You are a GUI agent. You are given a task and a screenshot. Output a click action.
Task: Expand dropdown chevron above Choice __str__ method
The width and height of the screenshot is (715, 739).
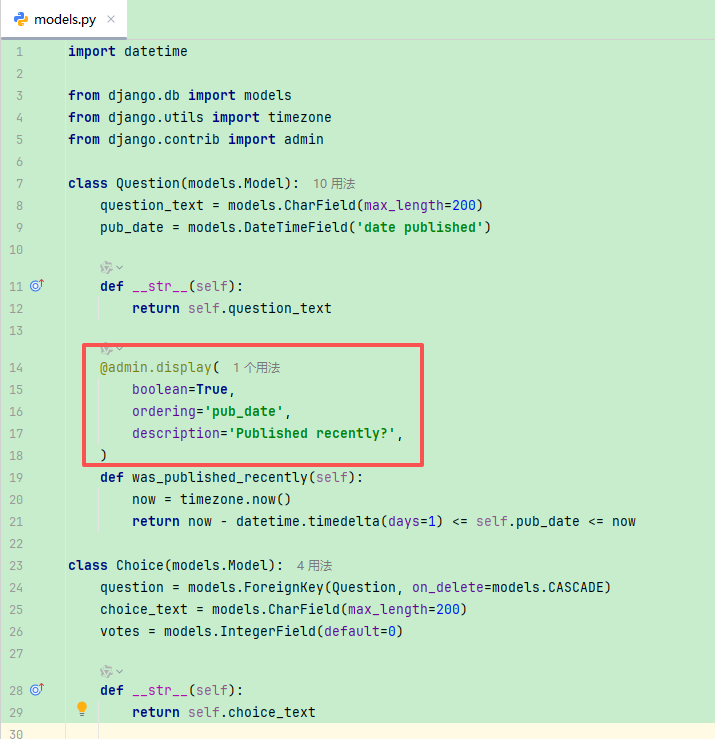[120, 671]
